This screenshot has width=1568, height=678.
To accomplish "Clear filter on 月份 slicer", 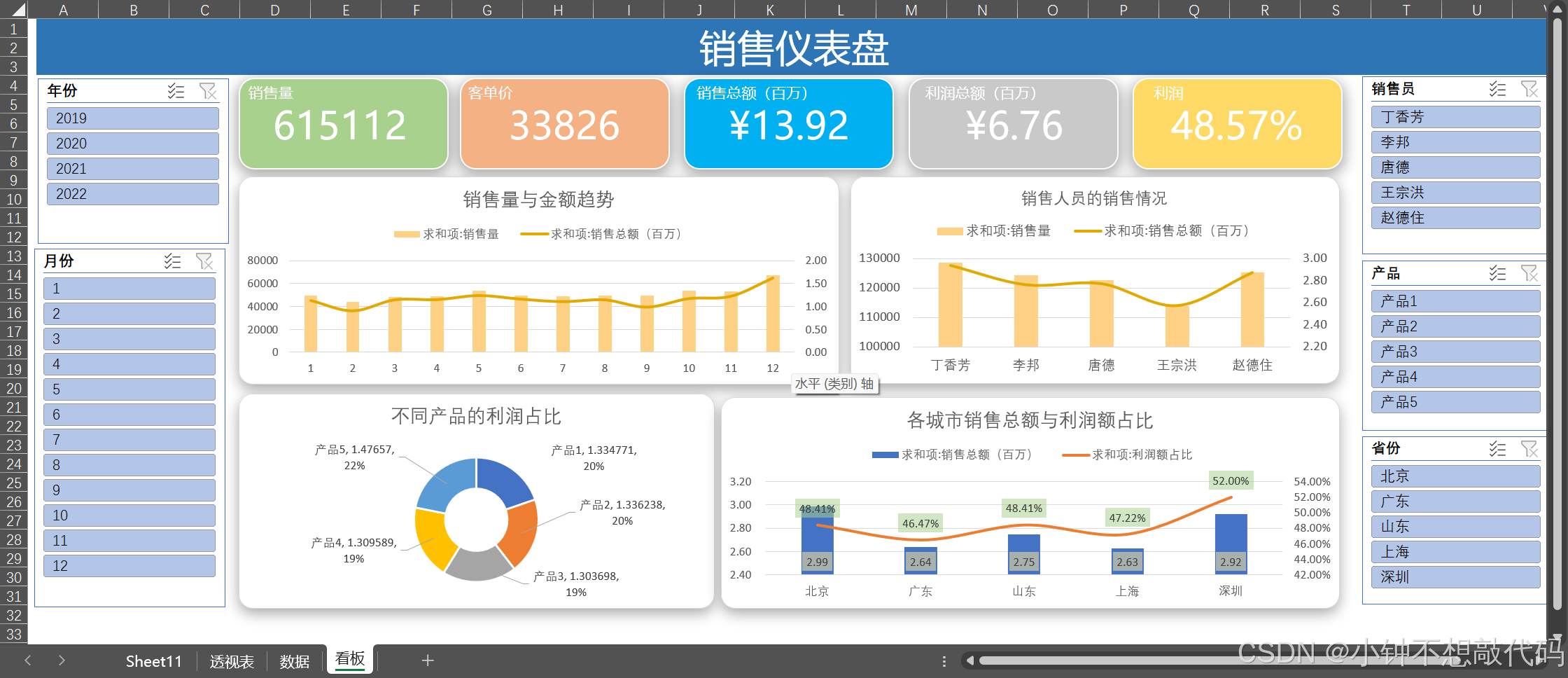I will [204, 261].
